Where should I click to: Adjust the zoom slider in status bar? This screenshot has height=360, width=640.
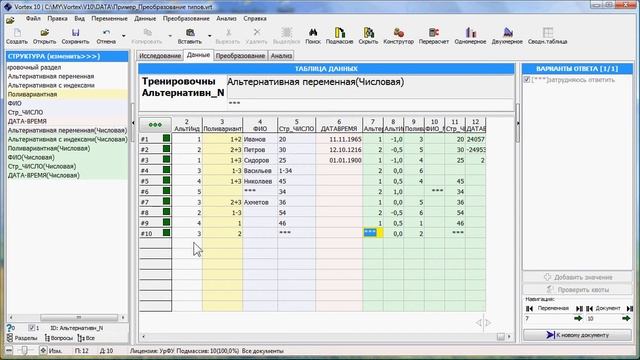24,351
